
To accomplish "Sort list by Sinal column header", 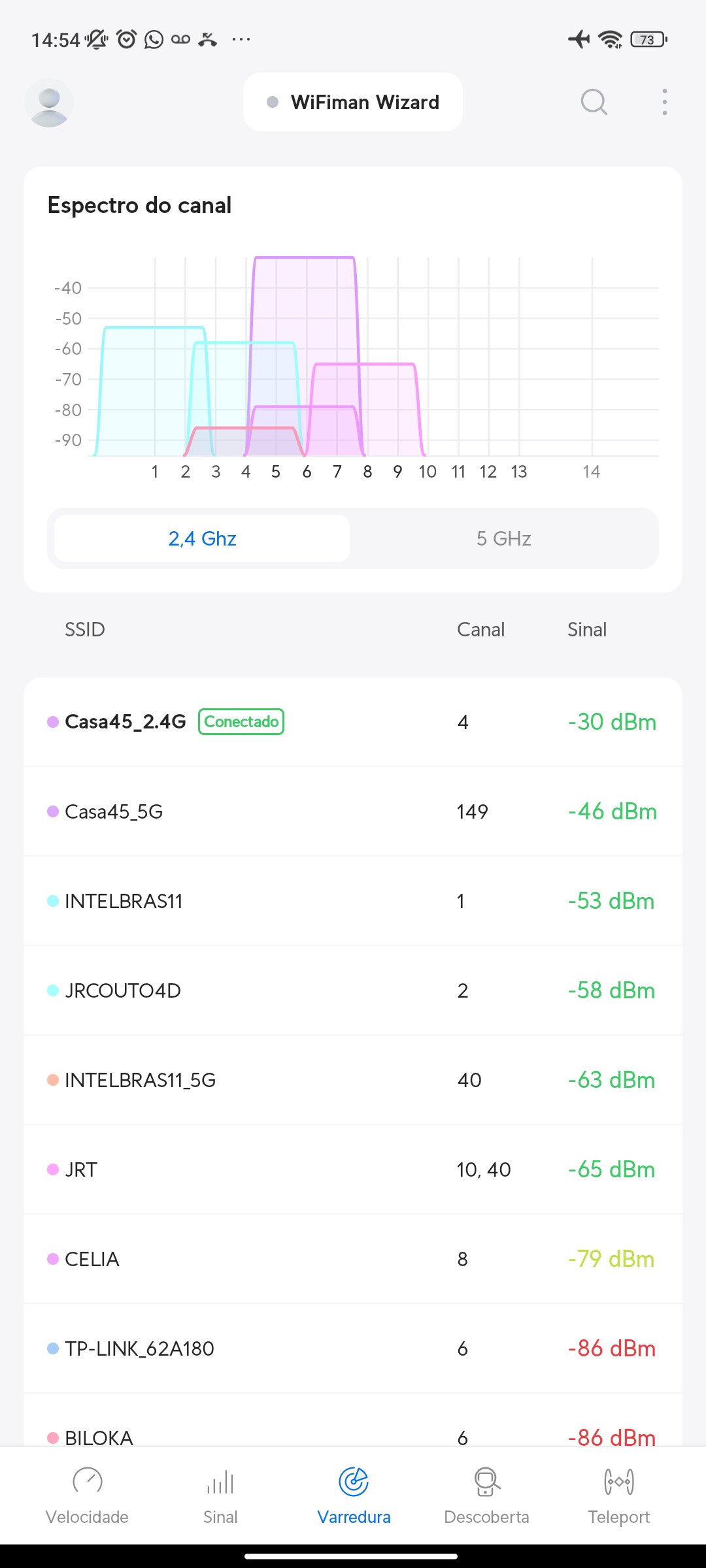I will [x=586, y=629].
